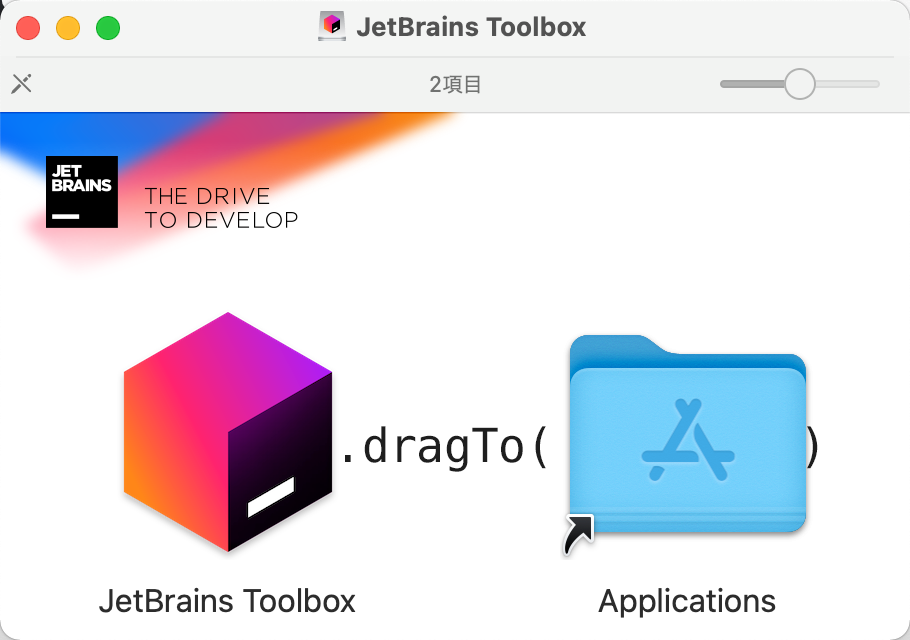The image size is (910, 640).
Task: Click the disk image icon in the title bar
Action: tap(332, 27)
